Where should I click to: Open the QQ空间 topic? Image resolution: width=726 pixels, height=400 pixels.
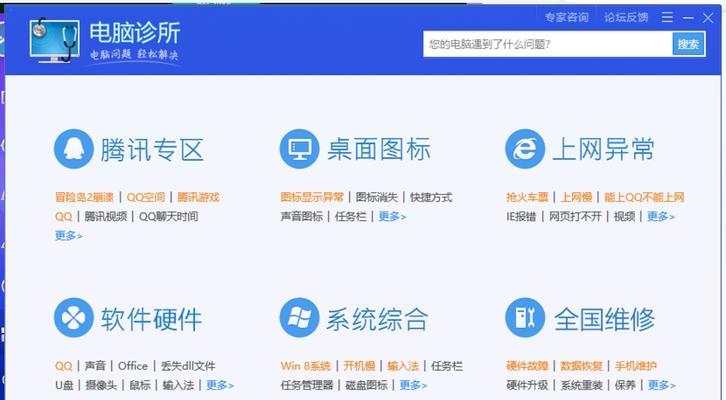click(x=146, y=197)
